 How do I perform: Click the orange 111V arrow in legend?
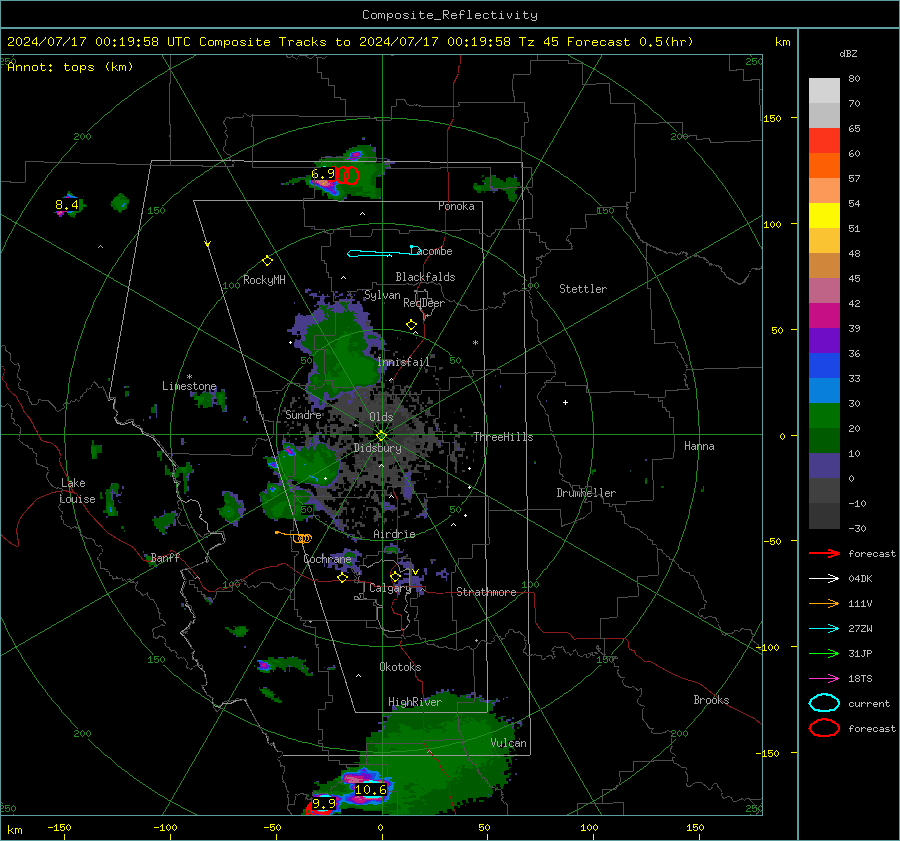[824, 603]
